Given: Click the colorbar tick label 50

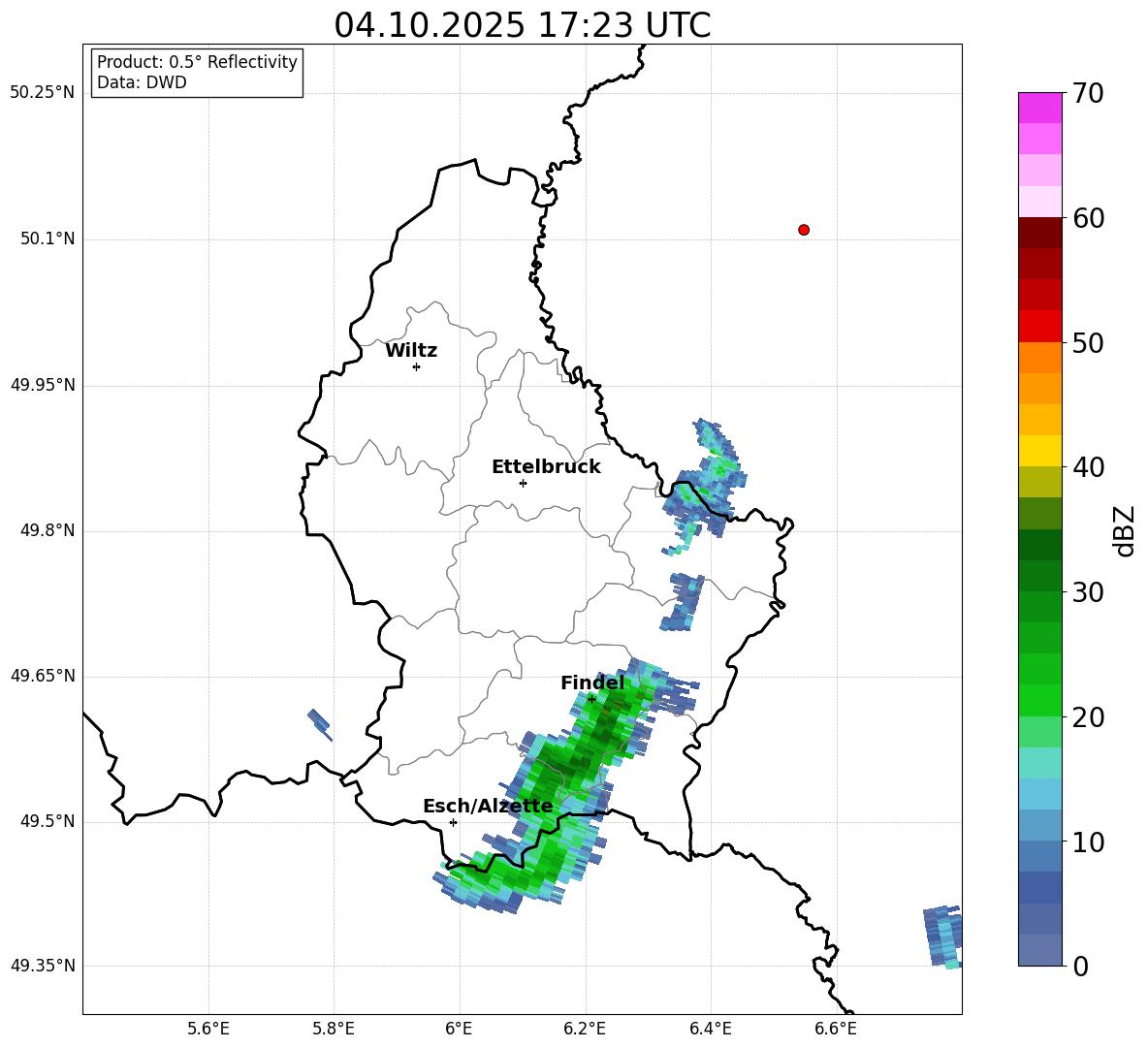Looking at the screenshot, I should click(1088, 342).
